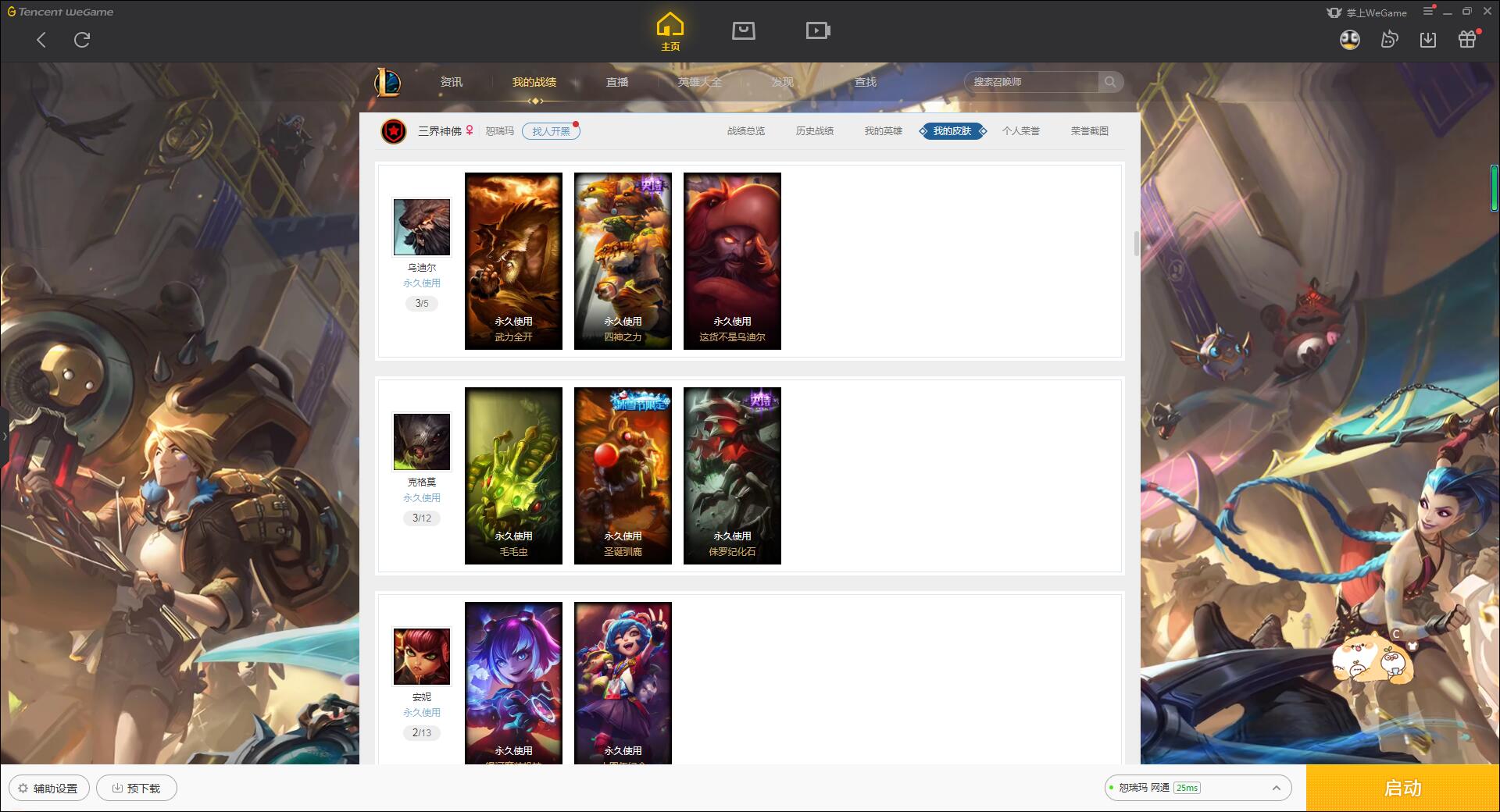Switch to the 英雄大全 tab

click(700, 82)
